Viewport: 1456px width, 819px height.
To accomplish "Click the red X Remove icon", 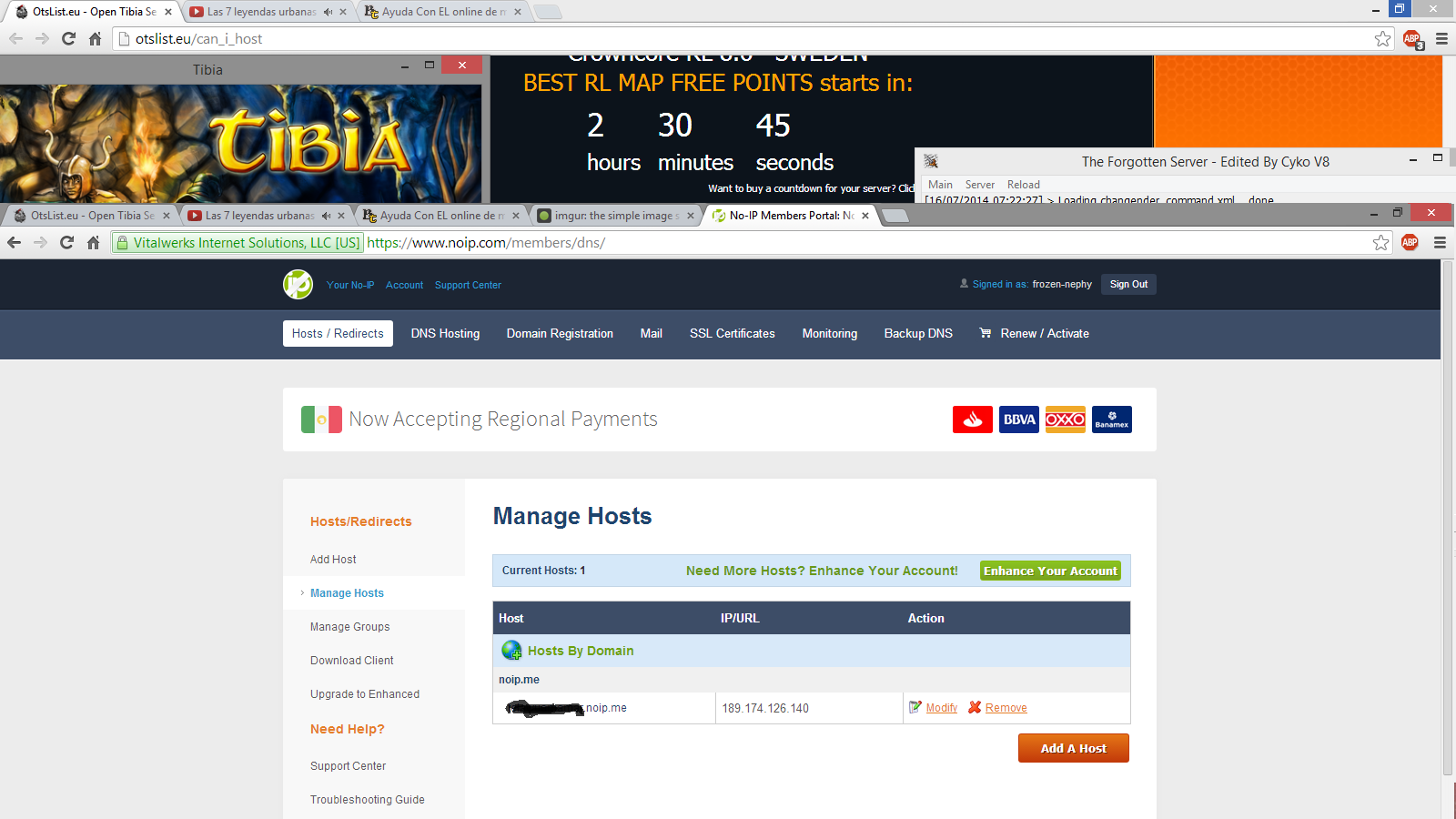I will (x=975, y=707).
